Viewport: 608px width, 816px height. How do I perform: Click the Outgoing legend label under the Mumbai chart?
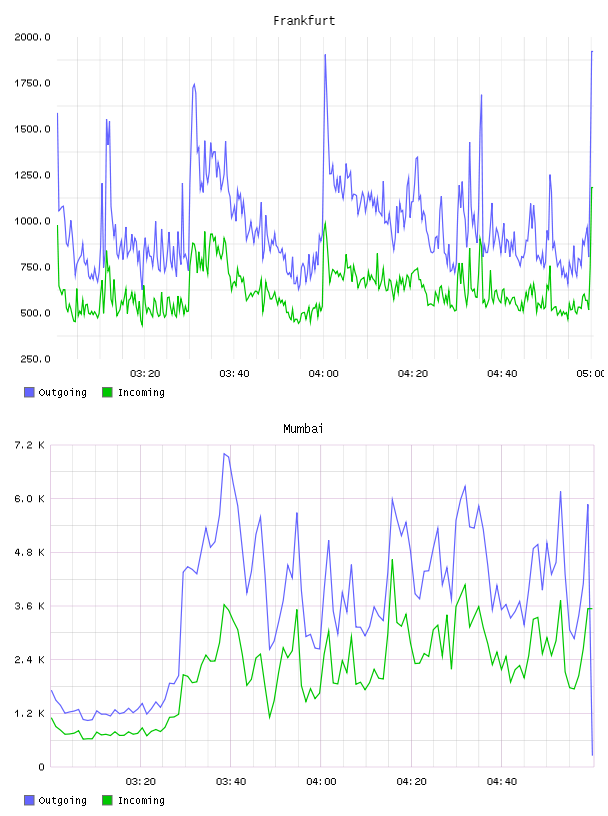[x=62, y=801]
